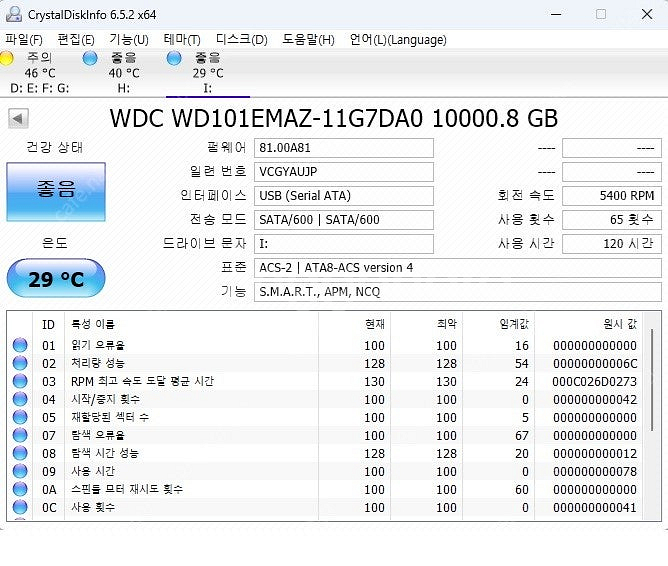
Task: Click the 최악 column header
Action: 426,325
